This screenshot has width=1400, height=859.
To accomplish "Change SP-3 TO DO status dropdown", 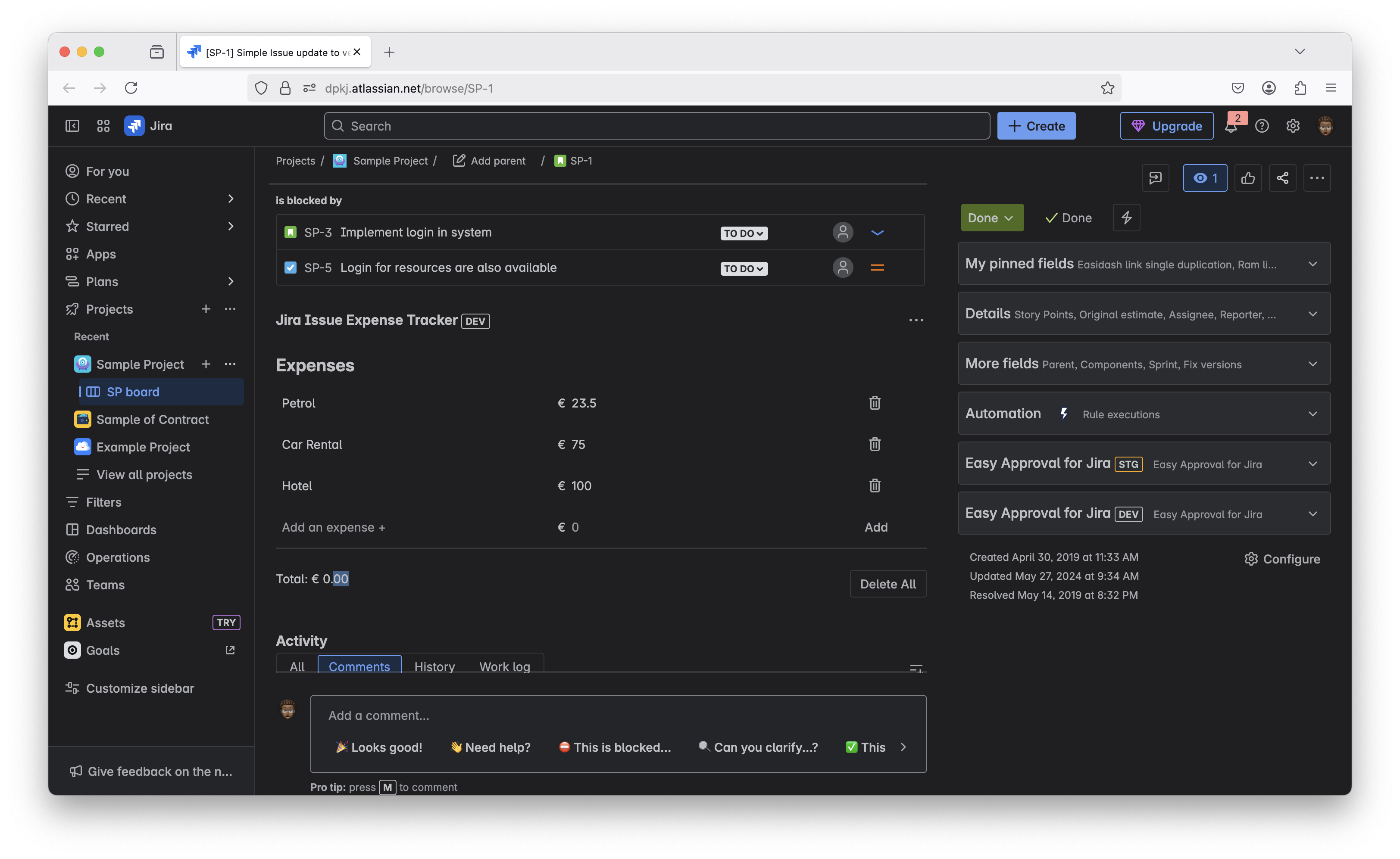I will click(x=744, y=233).
